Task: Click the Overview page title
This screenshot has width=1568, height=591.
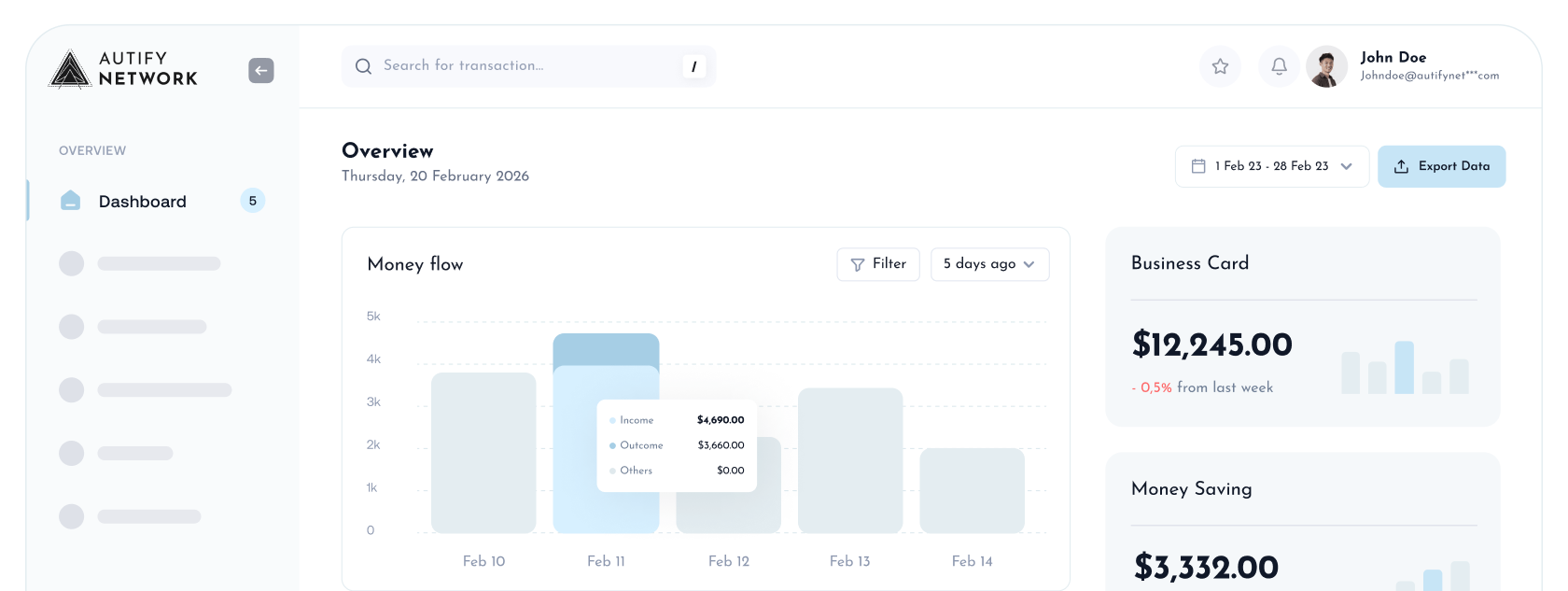Action: tap(387, 150)
